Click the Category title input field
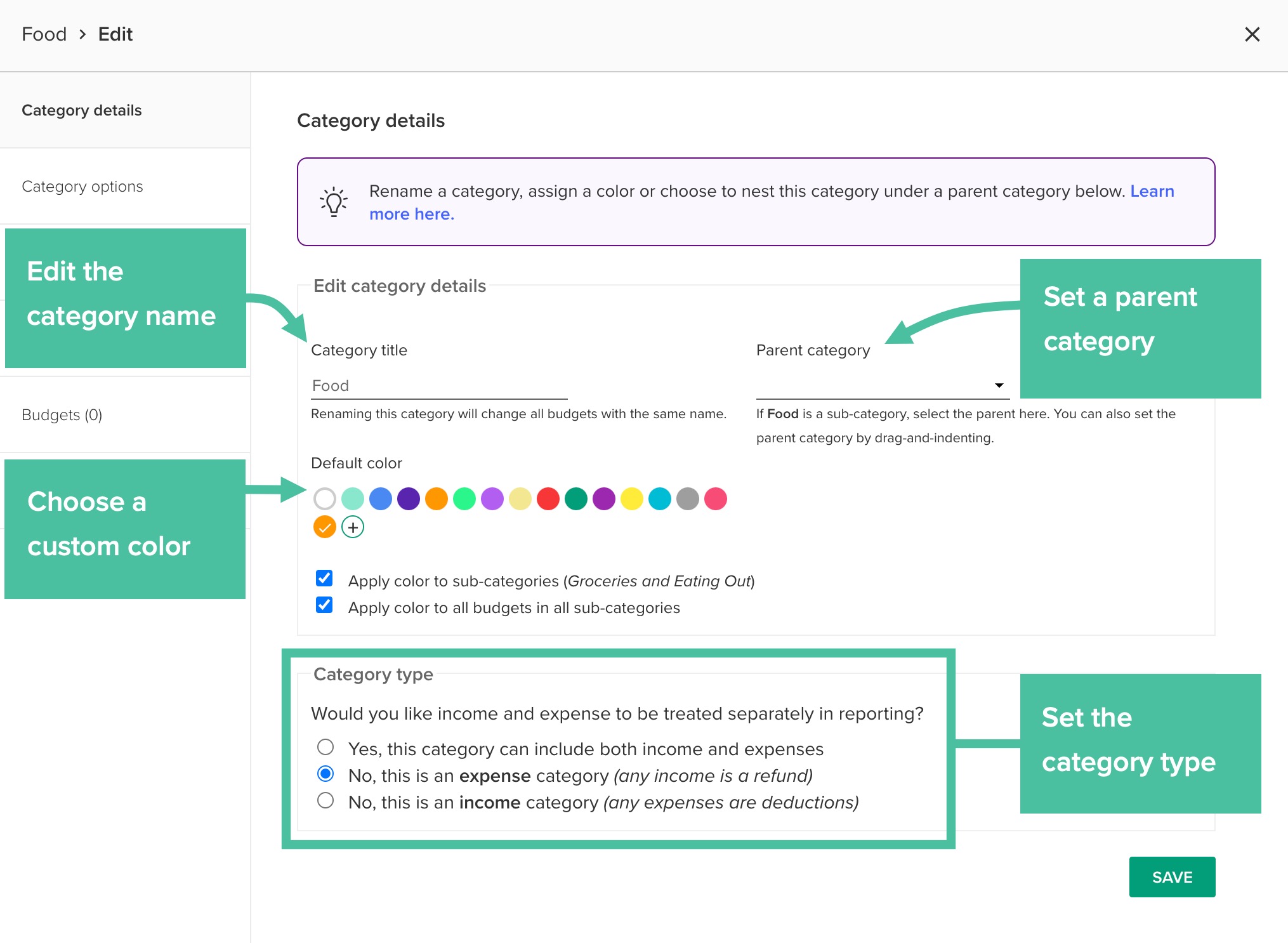Screen dimensions: 1288x943 [x=438, y=386]
